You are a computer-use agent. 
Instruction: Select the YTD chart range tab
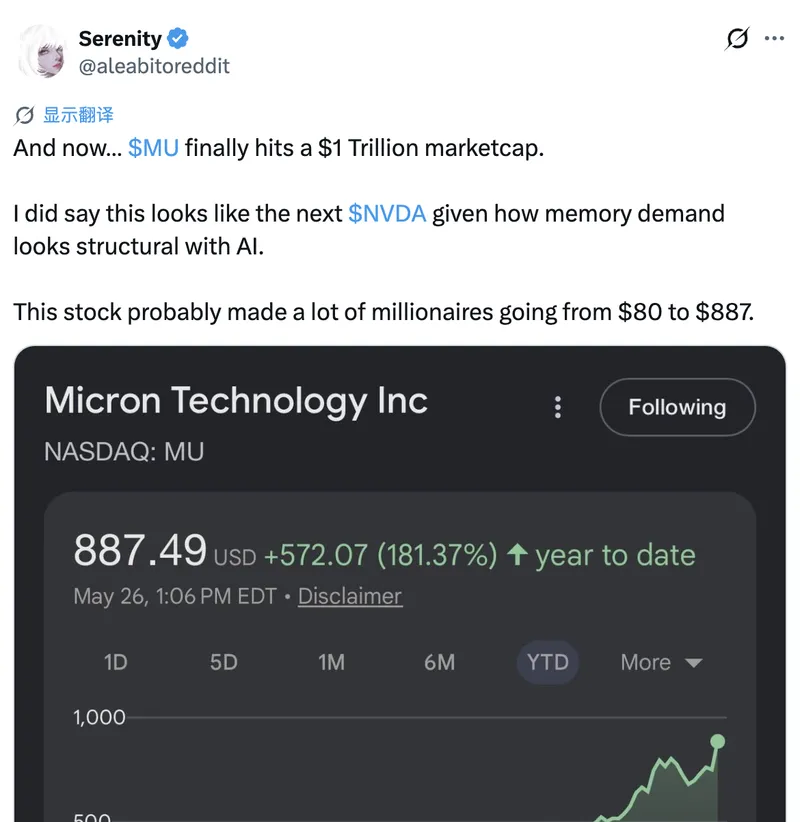547,662
